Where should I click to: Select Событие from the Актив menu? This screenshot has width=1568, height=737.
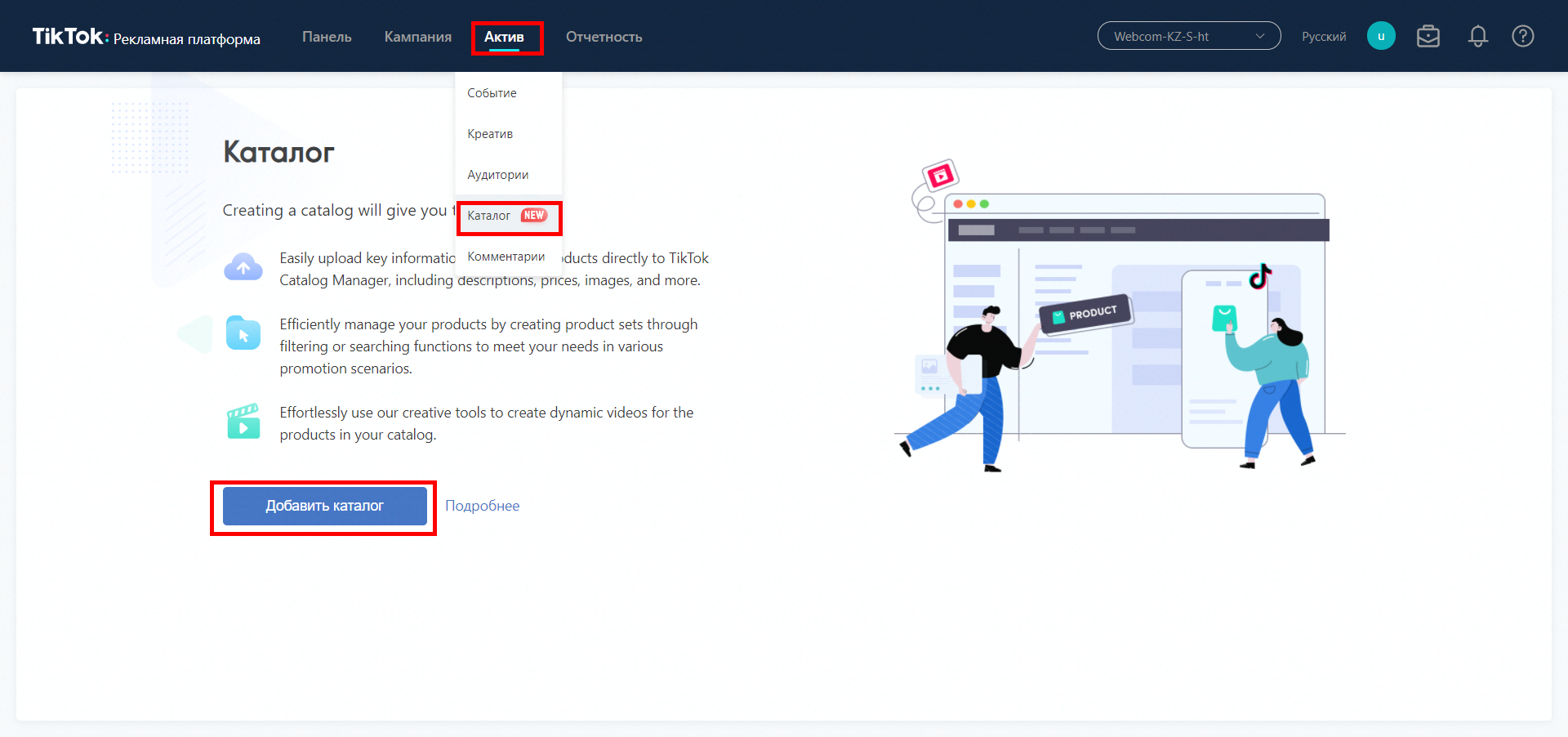click(x=492, y=93)
